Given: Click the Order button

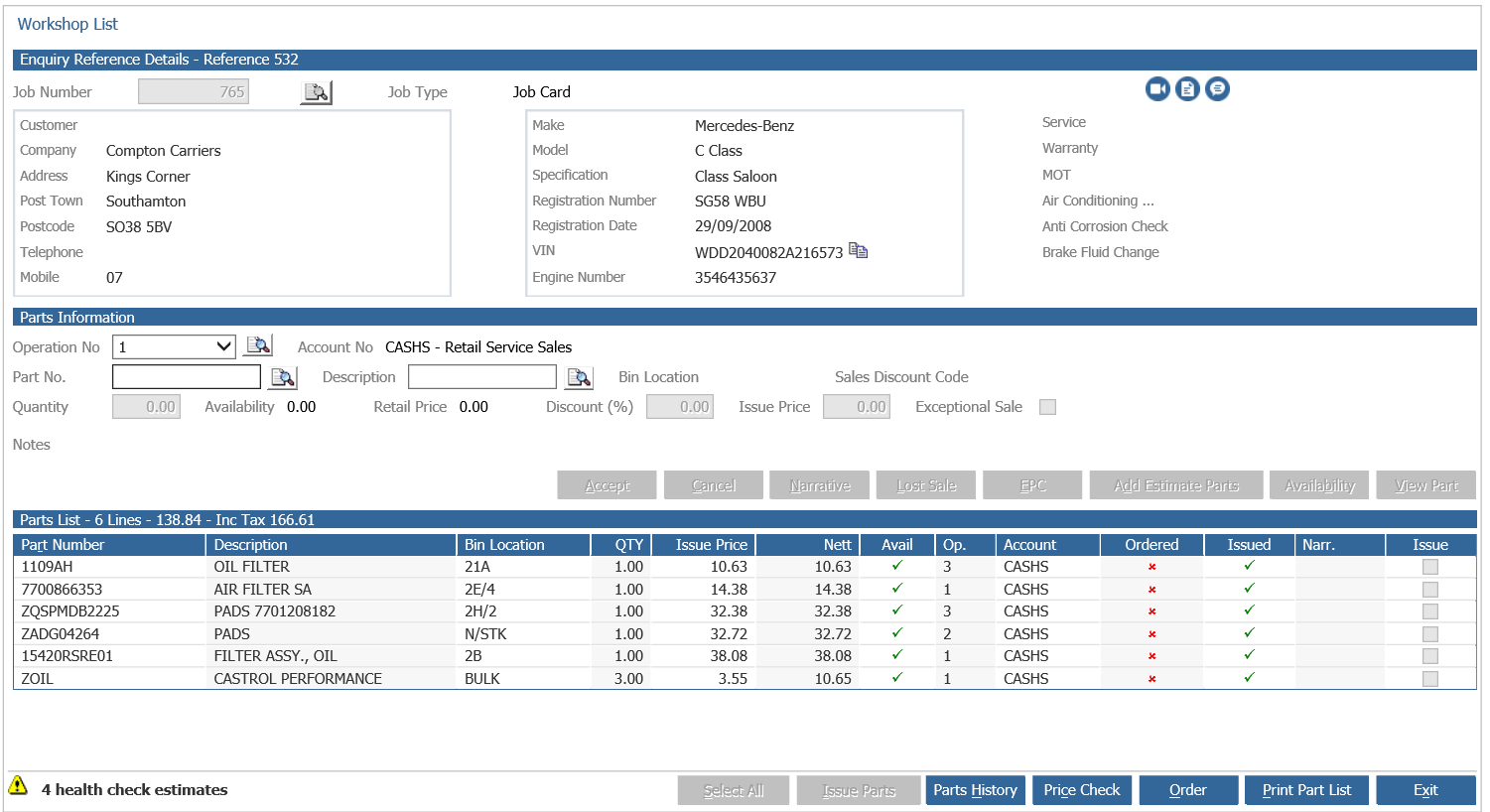Looking at the screenshot, I should (1188, 789).
